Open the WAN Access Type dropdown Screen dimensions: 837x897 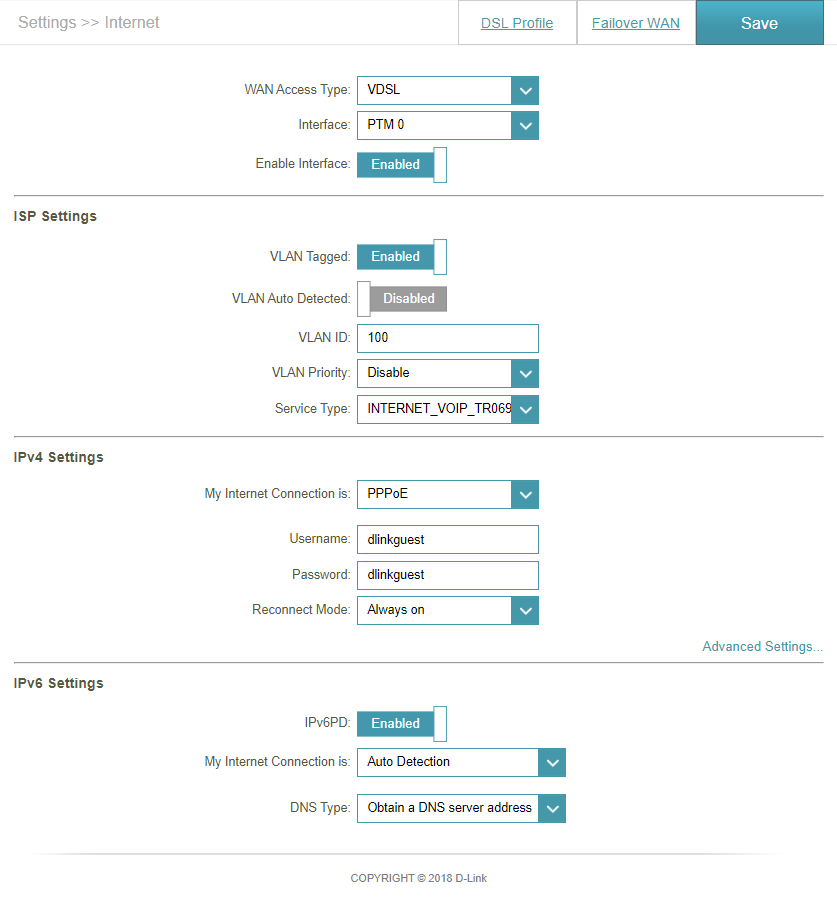coord(447,90)
